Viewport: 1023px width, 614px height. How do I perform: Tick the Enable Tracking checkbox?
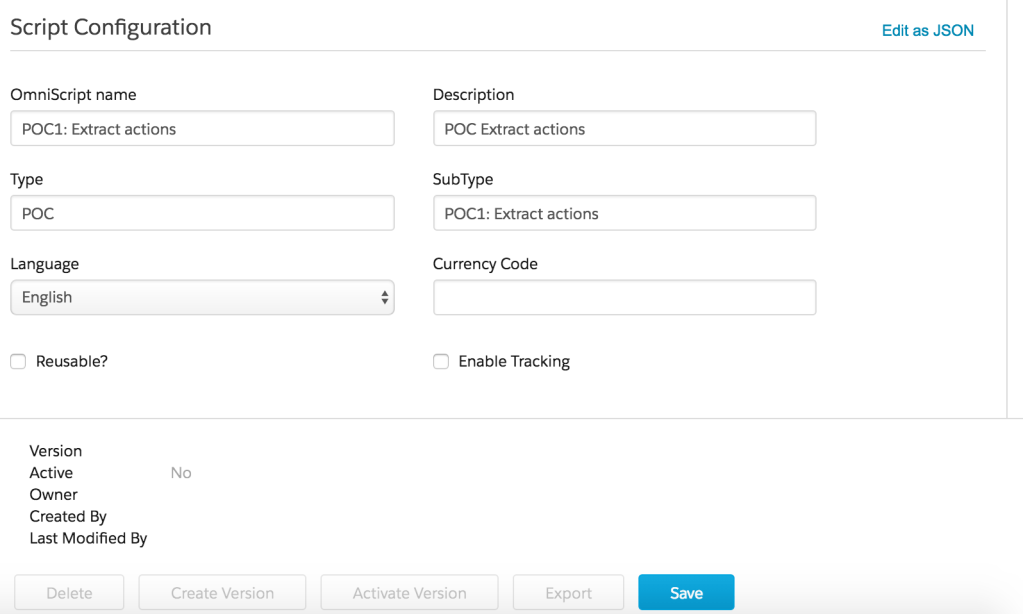[441, 362]
